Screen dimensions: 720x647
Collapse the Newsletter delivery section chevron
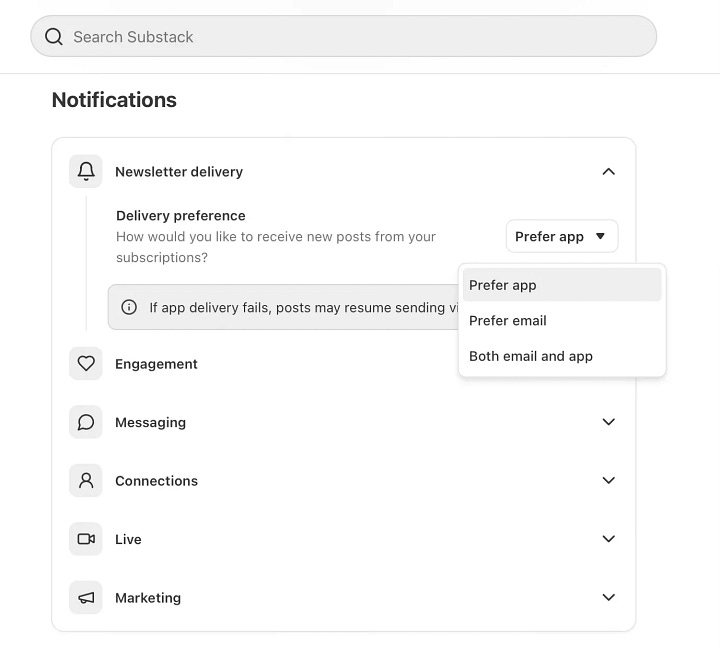(608, 171)
